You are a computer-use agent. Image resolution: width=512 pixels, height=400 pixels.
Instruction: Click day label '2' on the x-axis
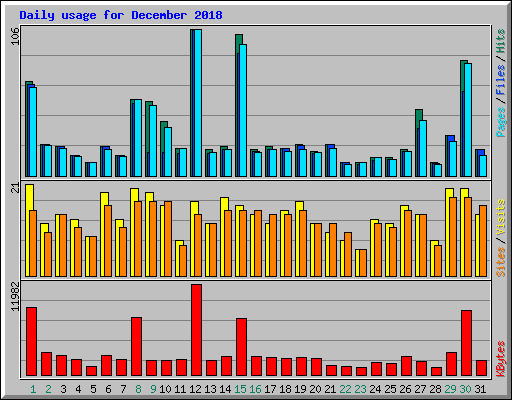[48, 389]
